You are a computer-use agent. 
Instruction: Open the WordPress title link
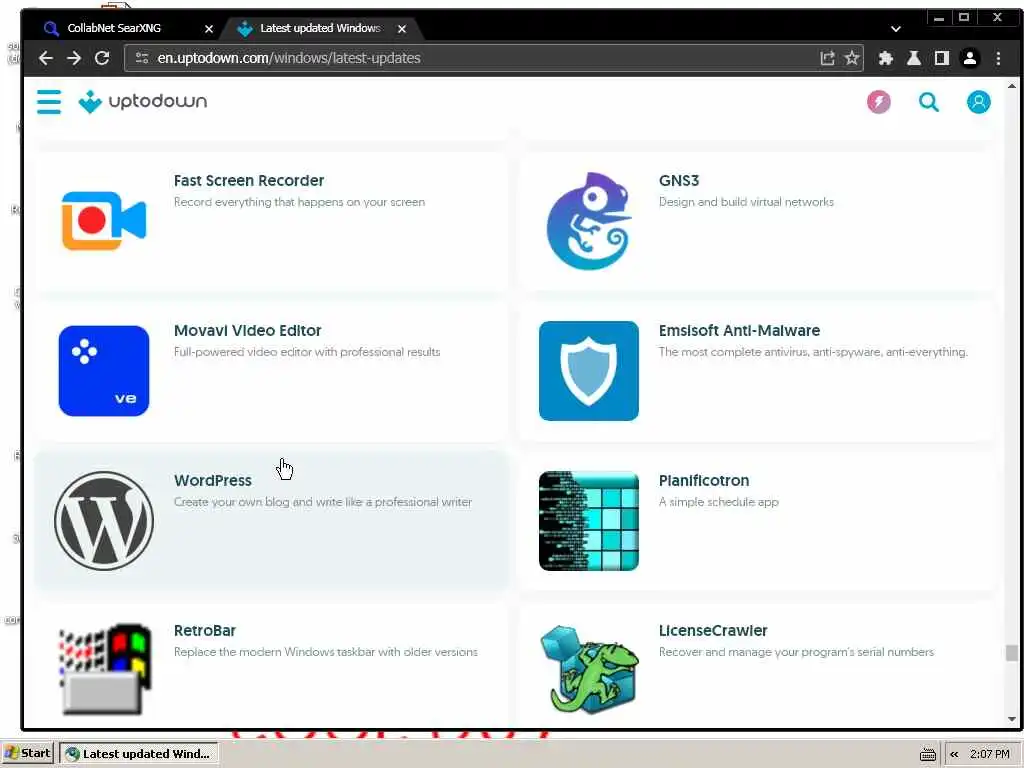coord(213,481)
